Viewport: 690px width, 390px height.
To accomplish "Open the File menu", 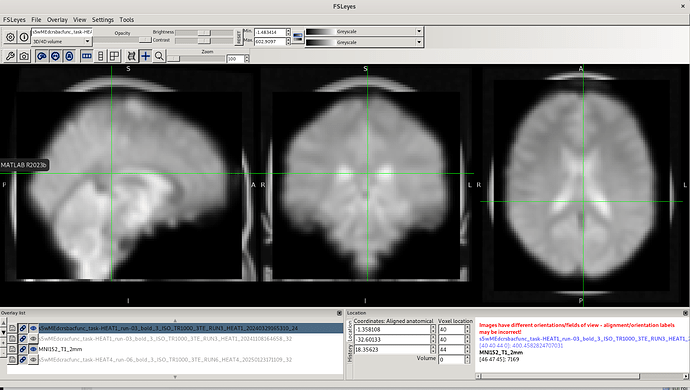I will click(36, 19).
